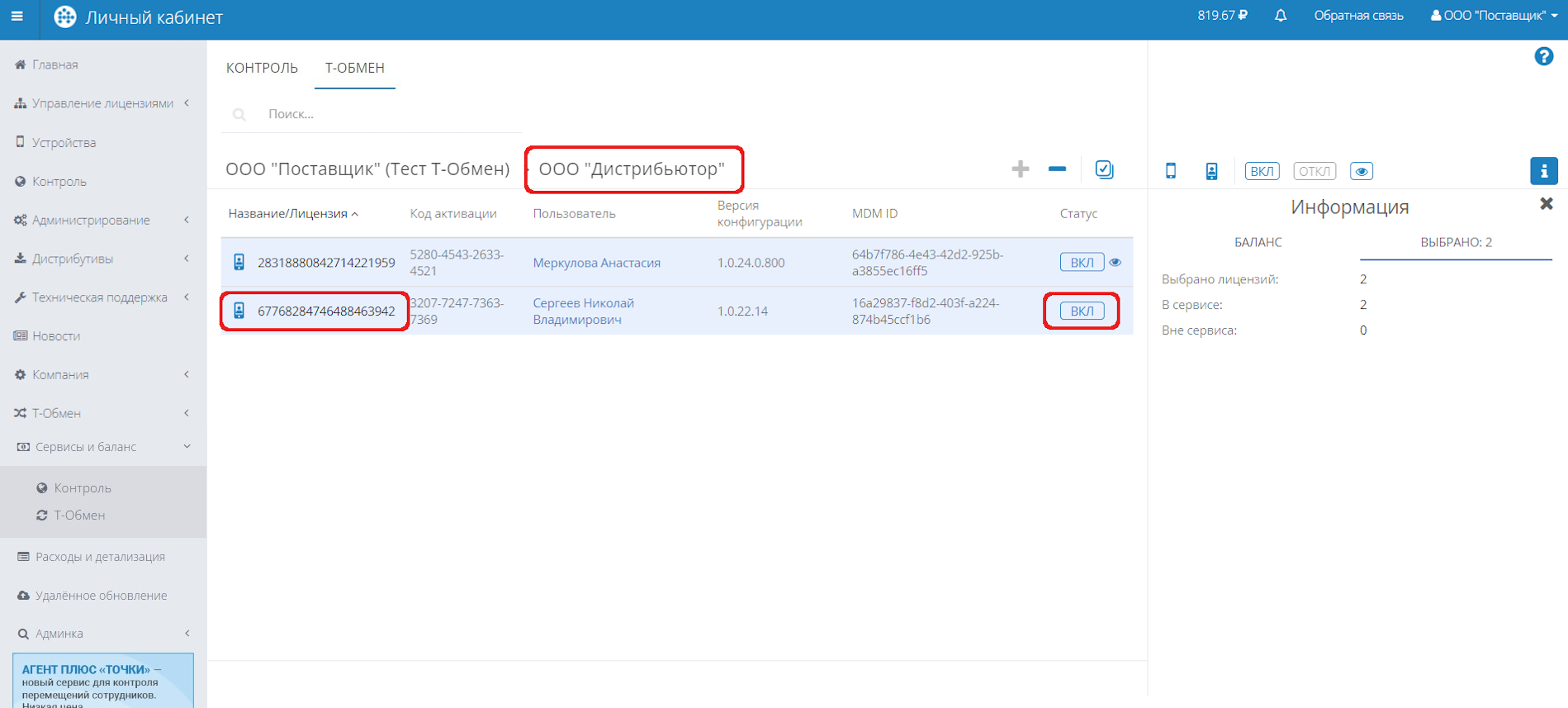Image resolution: width=1568 pixels, height=708 pixels.
Task: Open the ООО "Поставщик" account dropdown
Action: pos(1494,16)
